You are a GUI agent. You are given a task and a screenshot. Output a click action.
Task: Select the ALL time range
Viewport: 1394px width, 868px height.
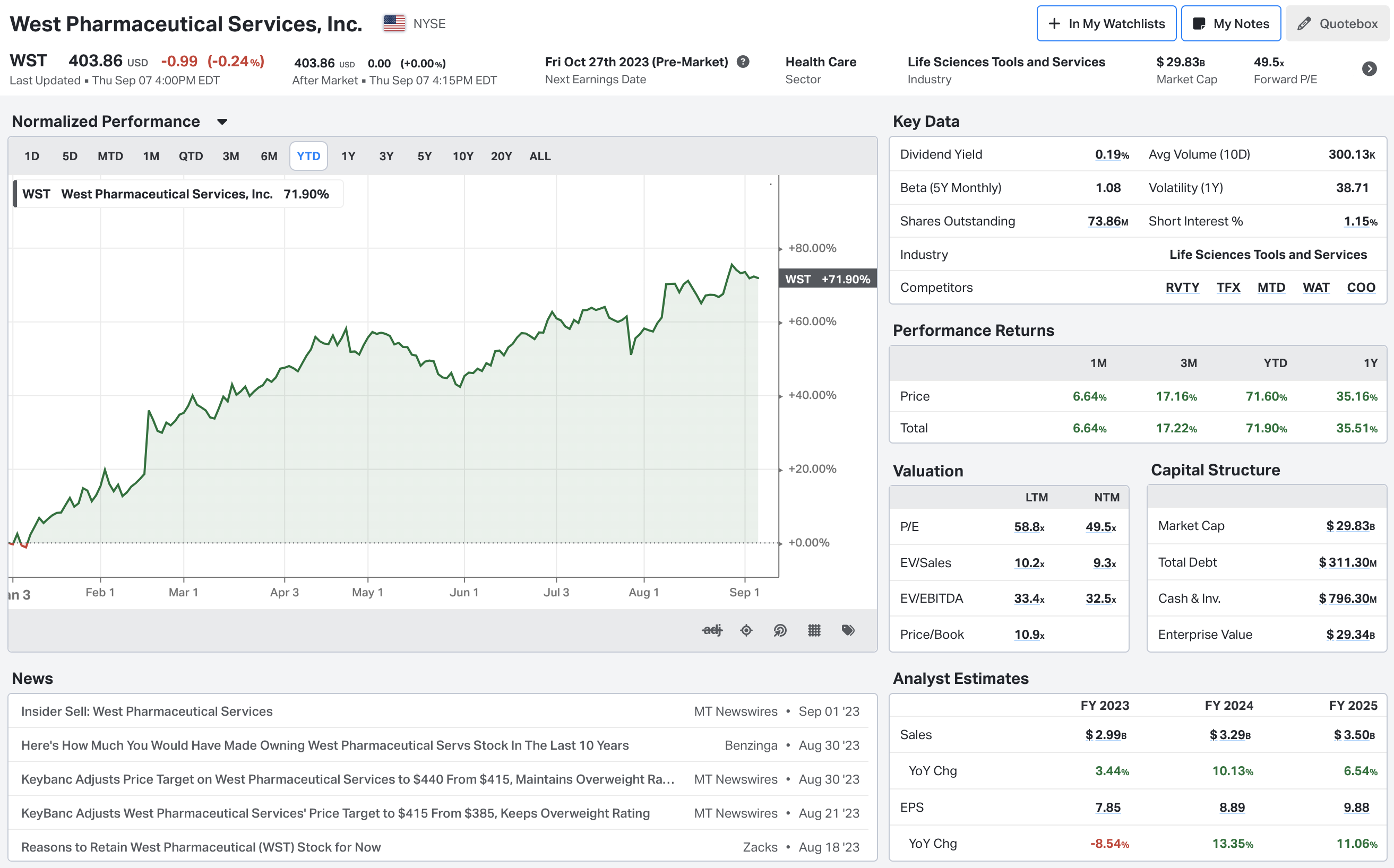click(x=540, y=156)
